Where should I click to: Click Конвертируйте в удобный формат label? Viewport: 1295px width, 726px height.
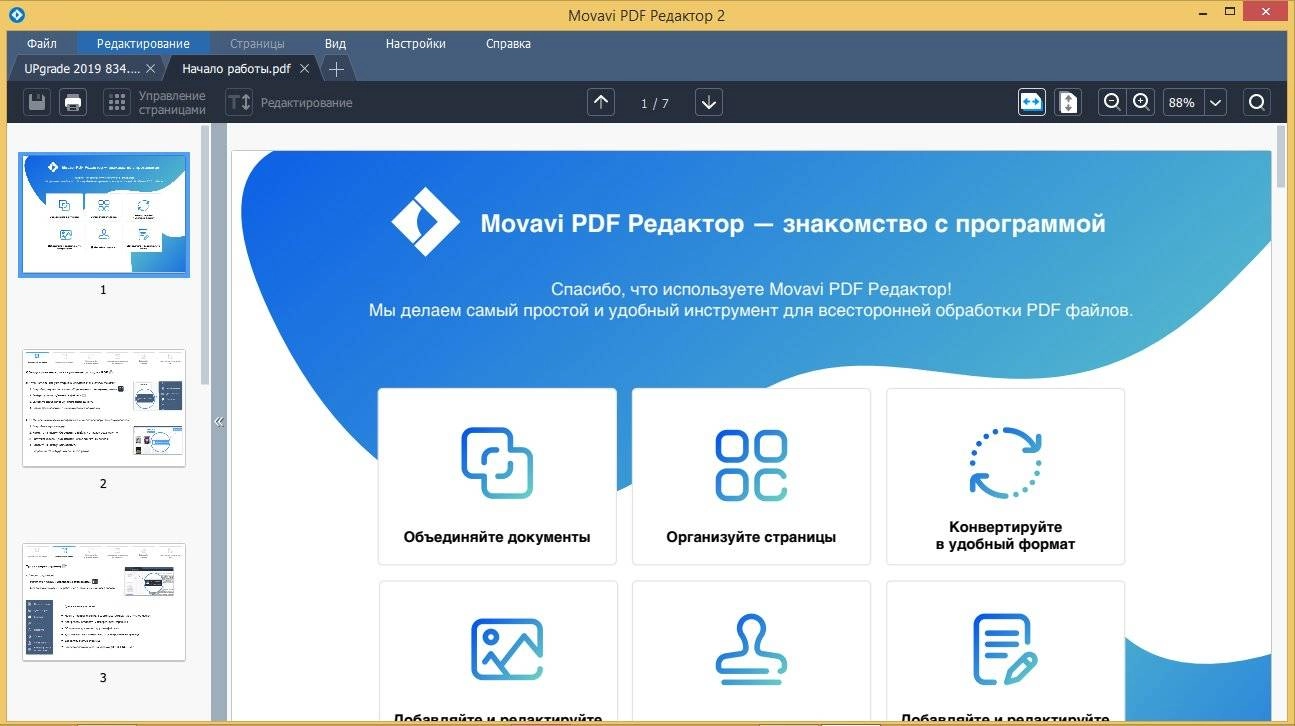pyautogui.click(x=1005, y=535)
